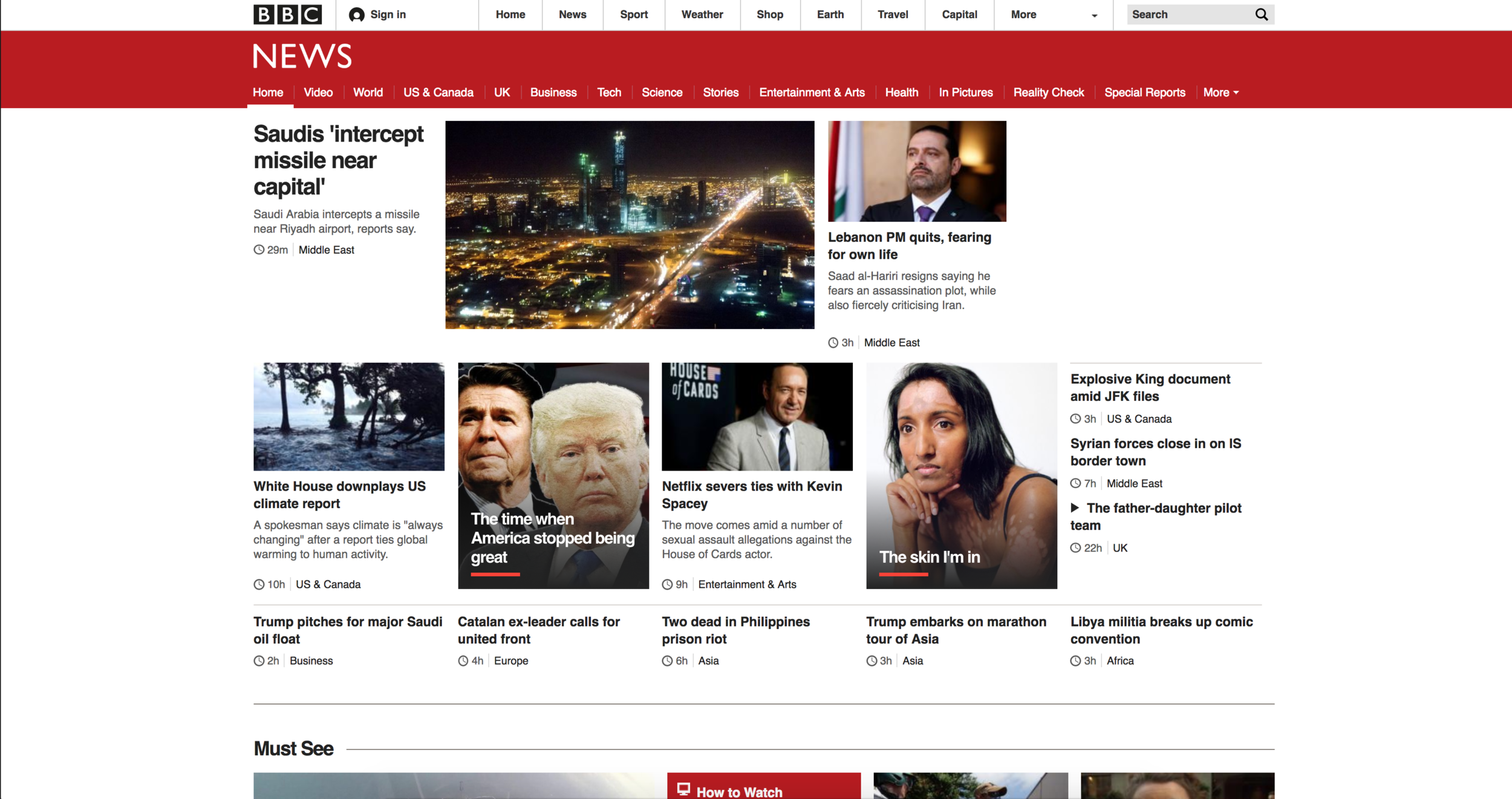Viewport: 1512px width, 799px height.
Task: Click US & Canada tag under JFK files story
Action: coord(1139,419)
